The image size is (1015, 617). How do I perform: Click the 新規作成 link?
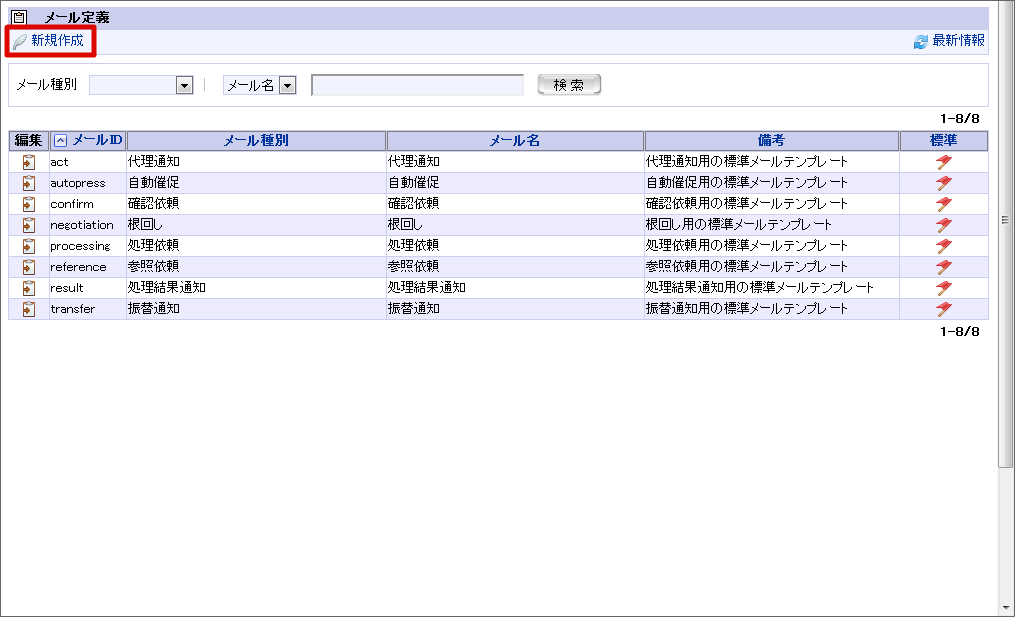pyautogui.click(x=57, y=41)
